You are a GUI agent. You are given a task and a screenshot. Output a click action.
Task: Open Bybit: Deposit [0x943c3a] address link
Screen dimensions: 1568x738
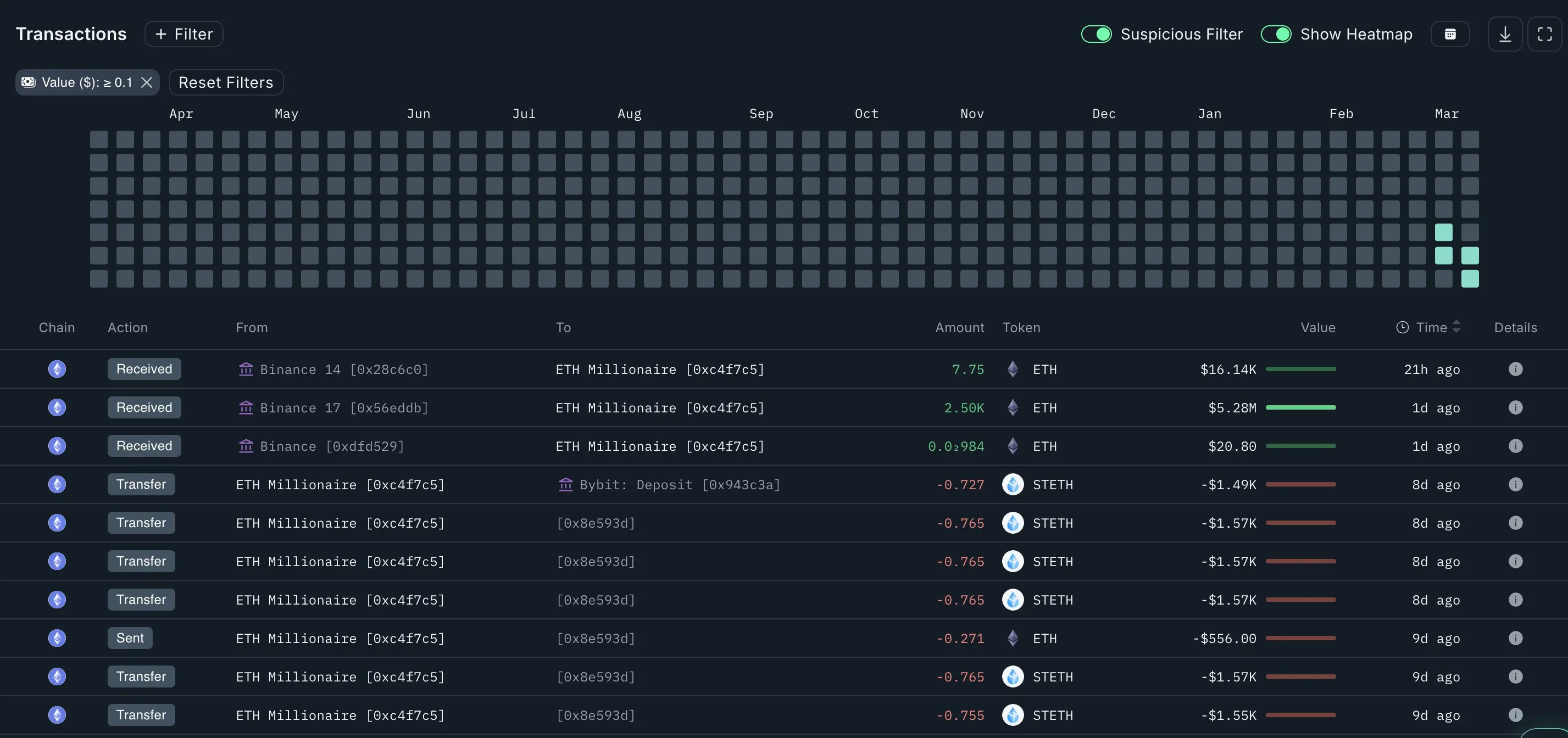(679, 484)
